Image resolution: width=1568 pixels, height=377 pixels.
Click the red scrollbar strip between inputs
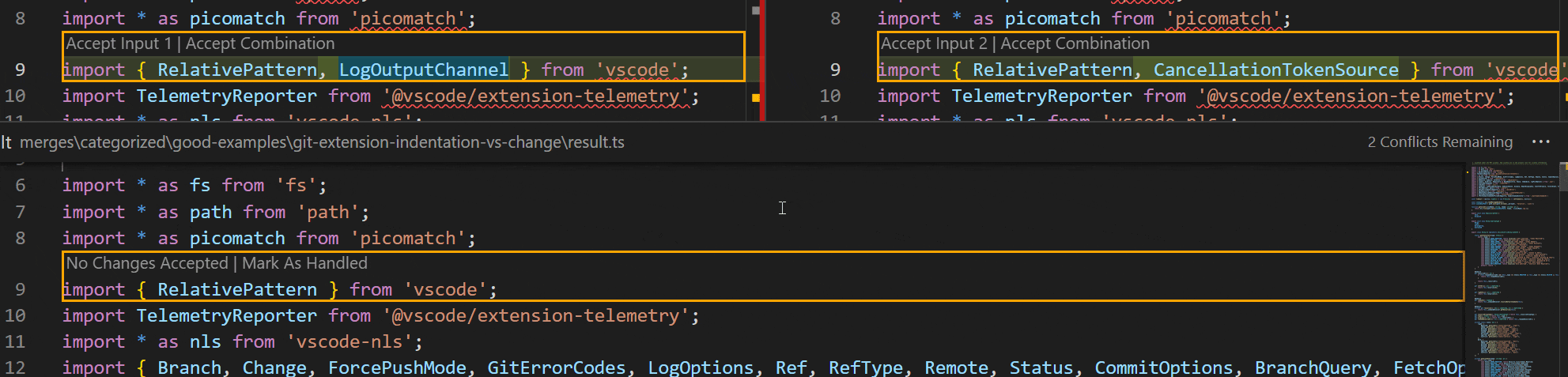(763, 60)
